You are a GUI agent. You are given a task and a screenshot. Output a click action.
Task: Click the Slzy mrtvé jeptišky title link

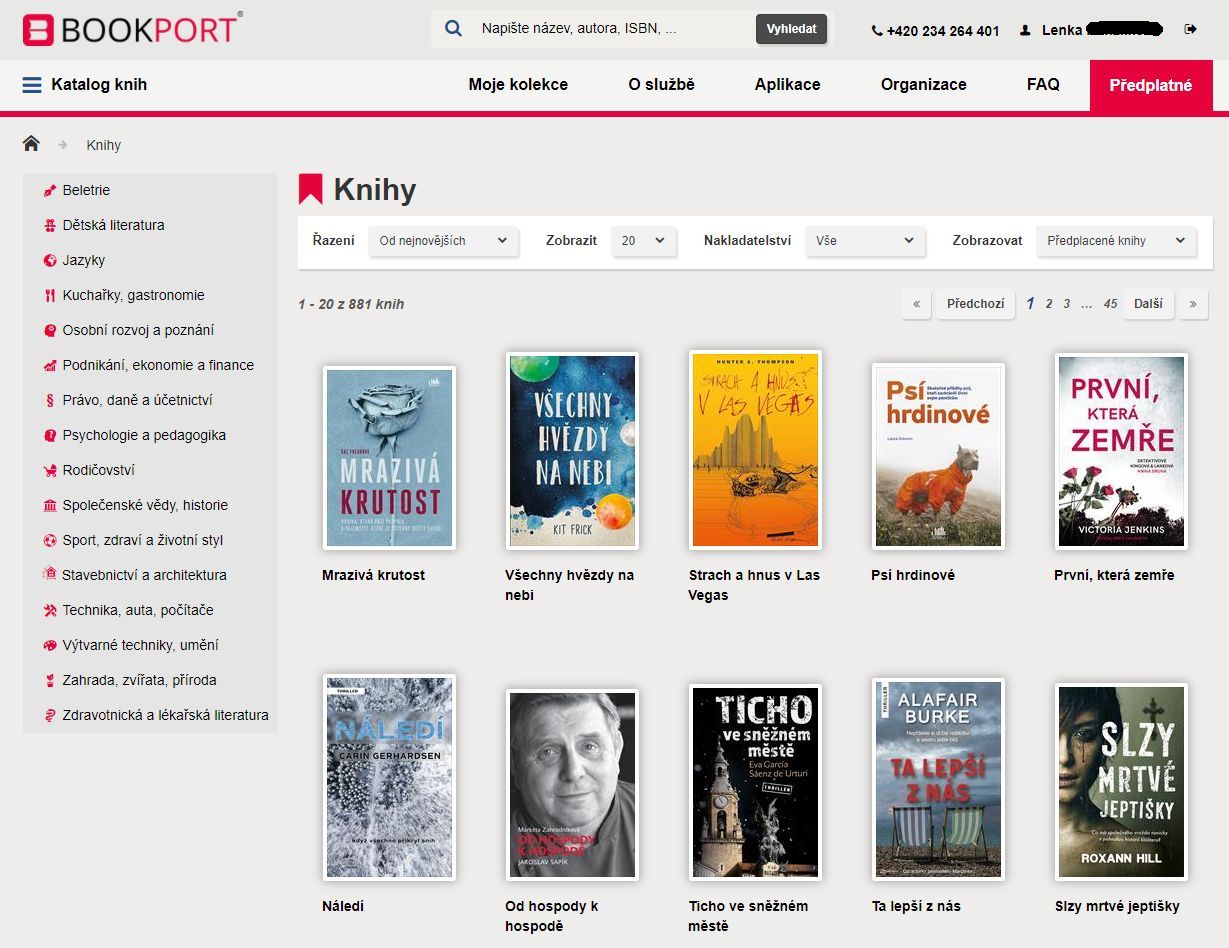1117,906
